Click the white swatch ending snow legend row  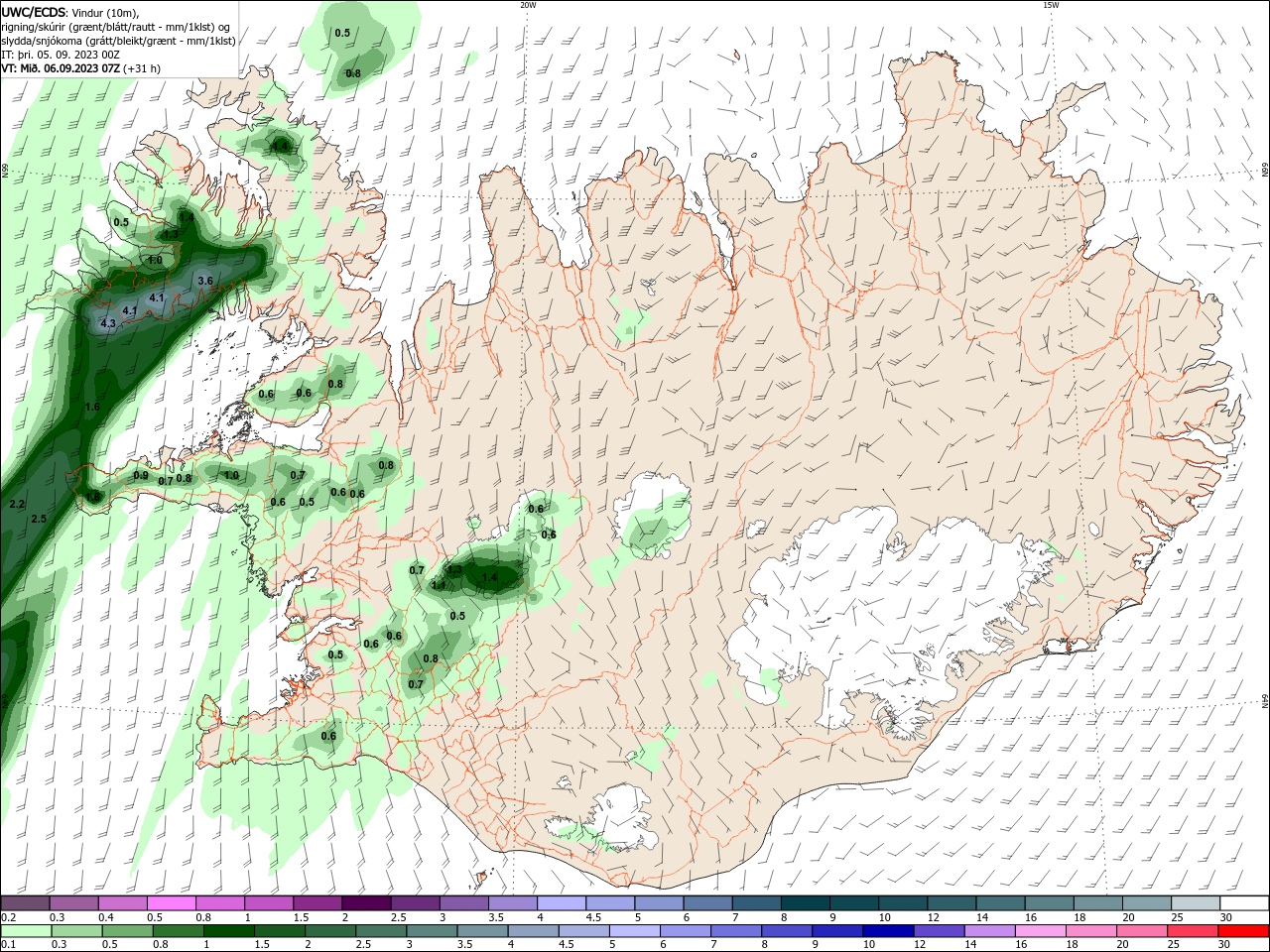1245,903
